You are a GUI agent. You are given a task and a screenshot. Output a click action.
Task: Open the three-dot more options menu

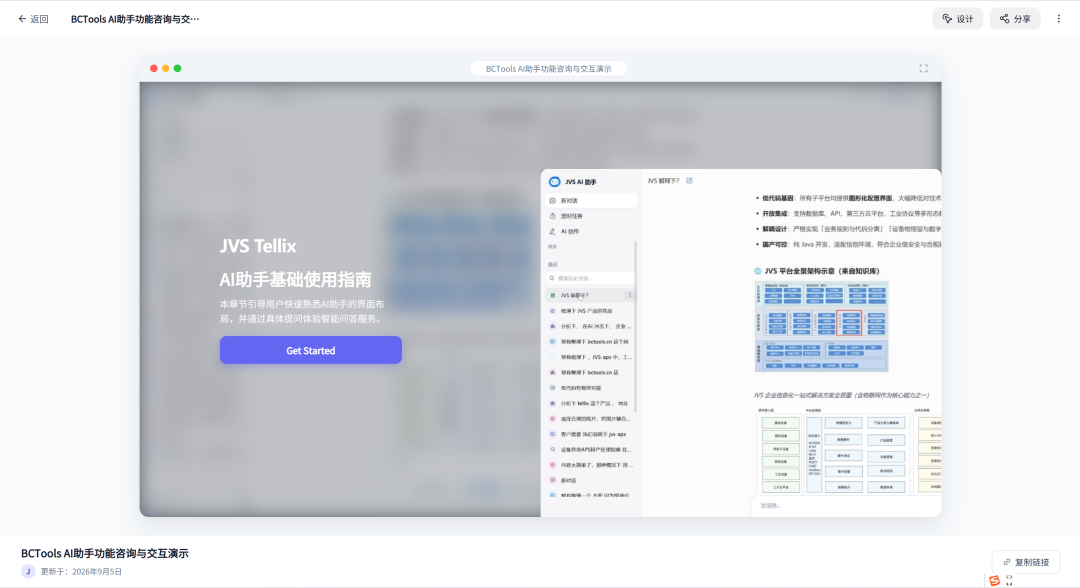[1059, 19]
